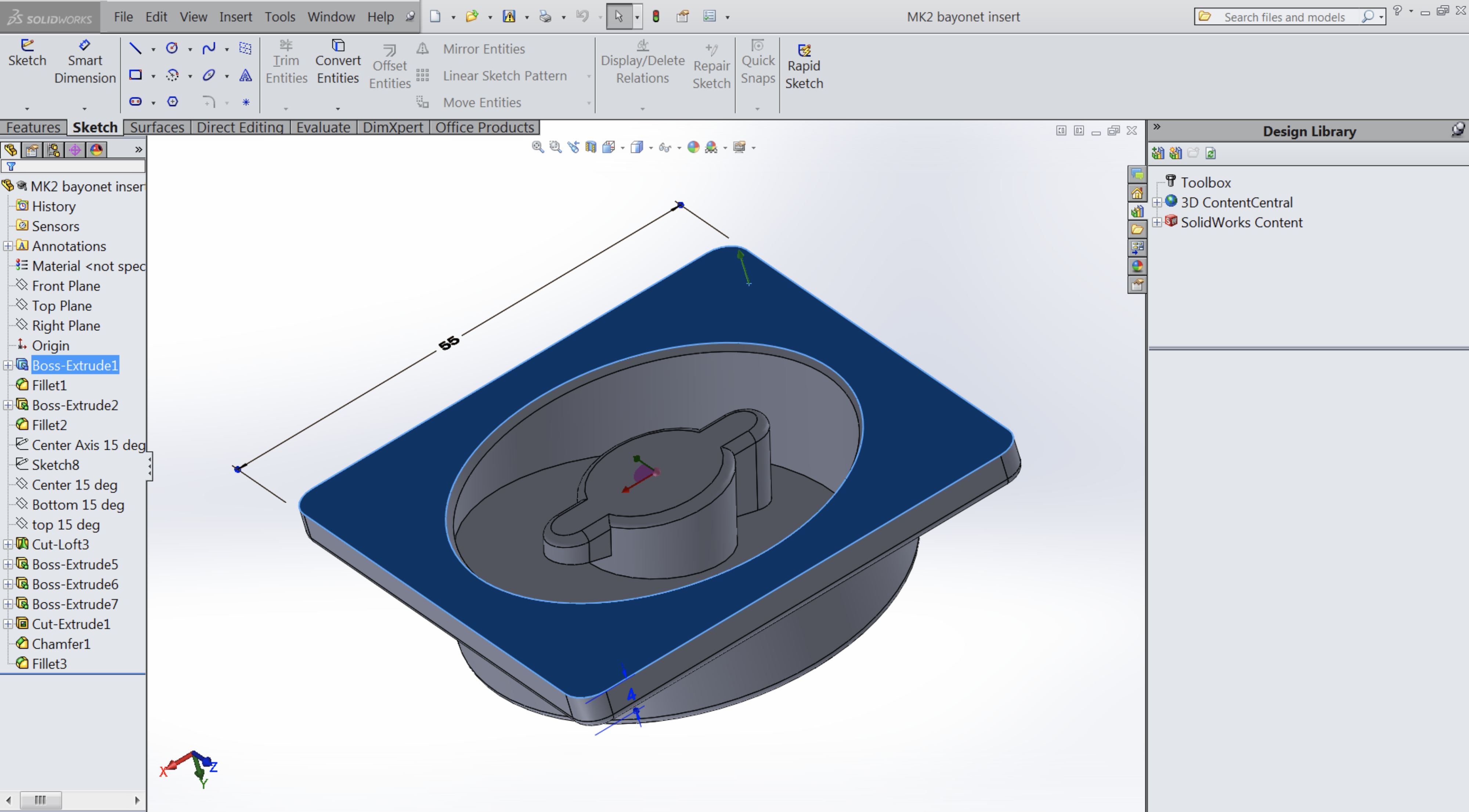Click the Plane tool icon in sketch toolbar
This screenshot has width=1469, height=812.
click(245, 48)
